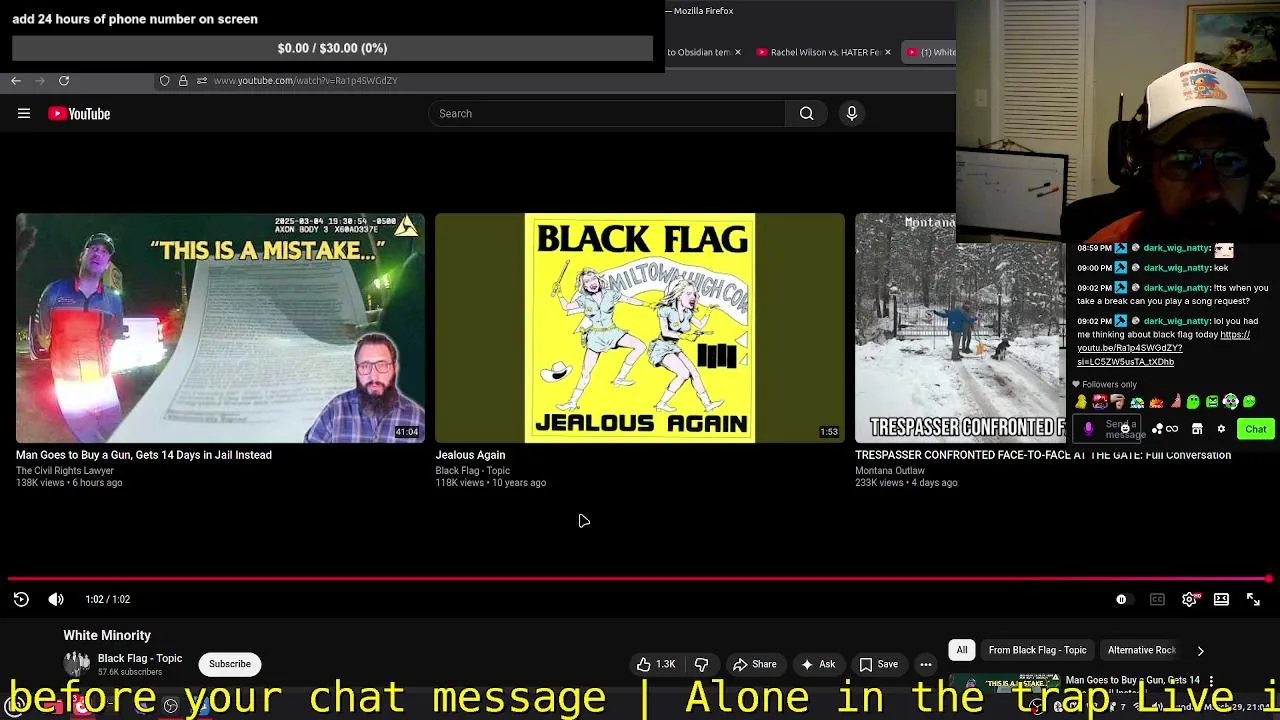Click the White Minority video title

107,635
